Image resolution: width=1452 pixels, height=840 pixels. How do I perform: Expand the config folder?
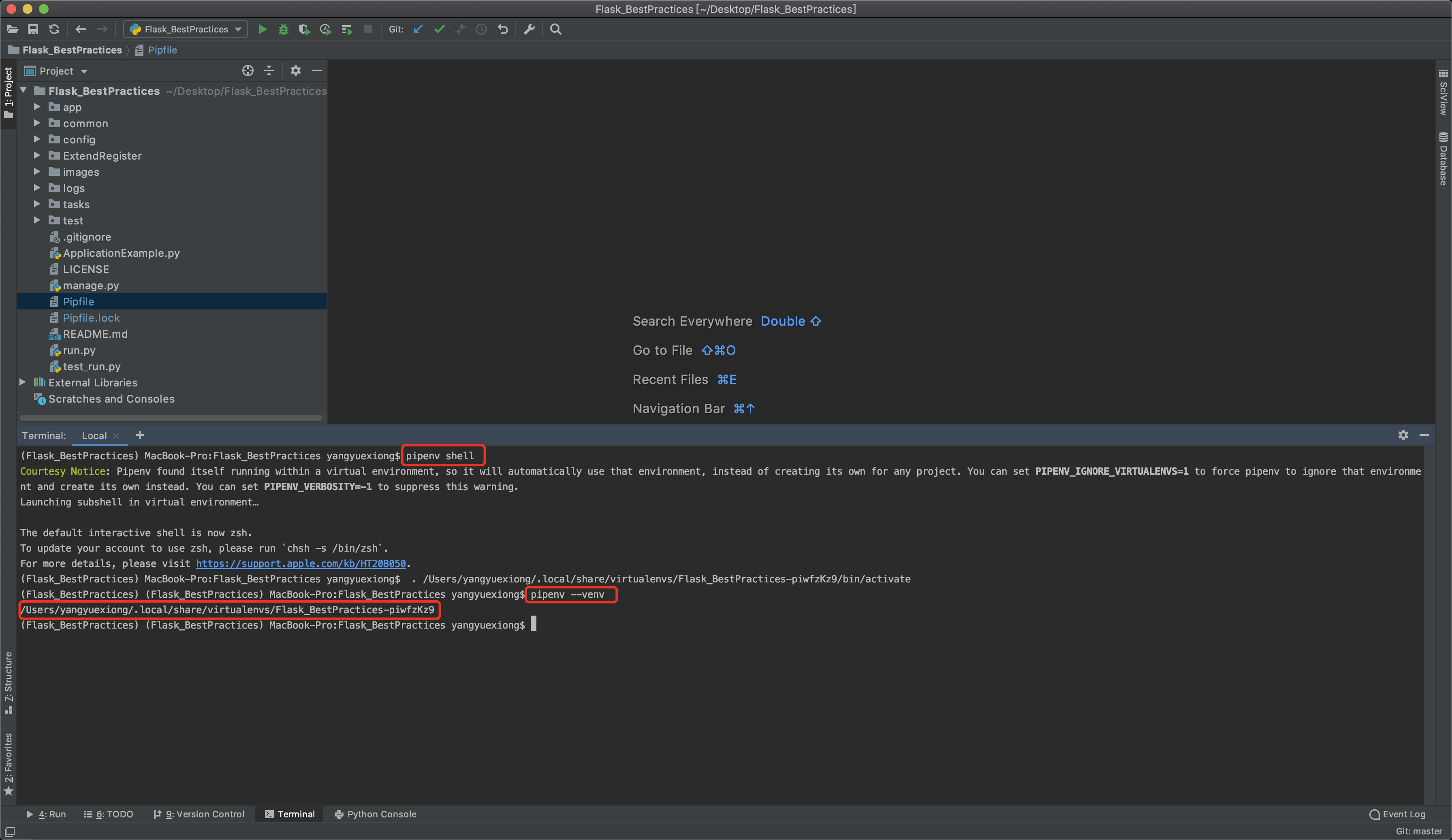click(37, 139)
